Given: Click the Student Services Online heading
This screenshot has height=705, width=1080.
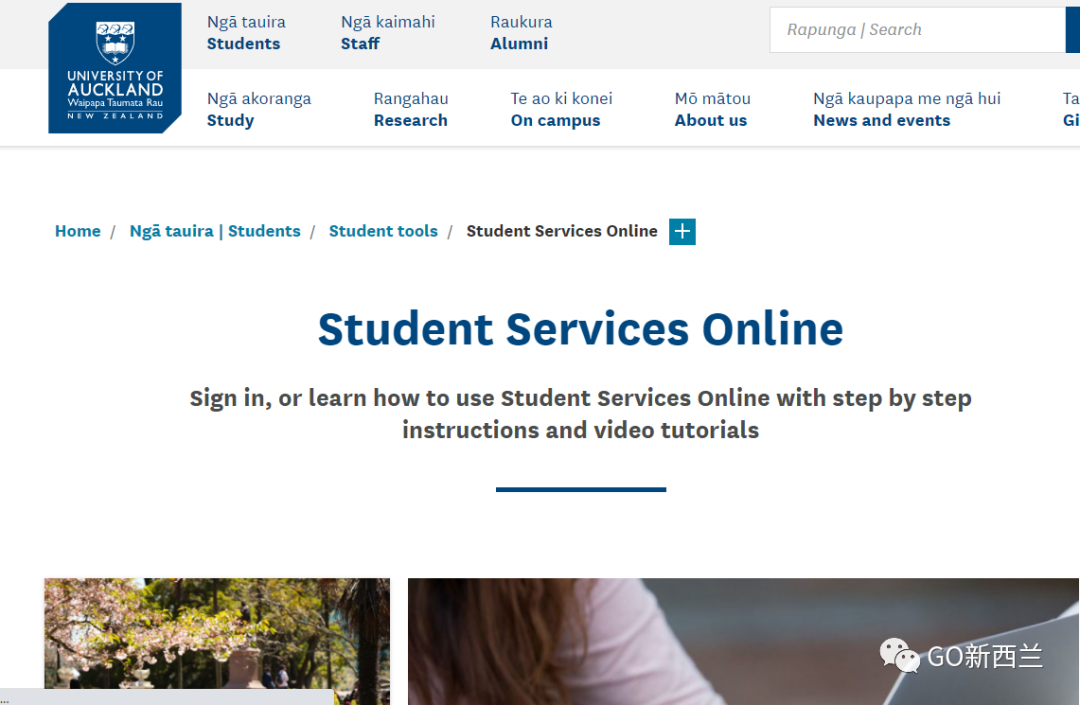Looking at the screenshot, I should point(581,329).
